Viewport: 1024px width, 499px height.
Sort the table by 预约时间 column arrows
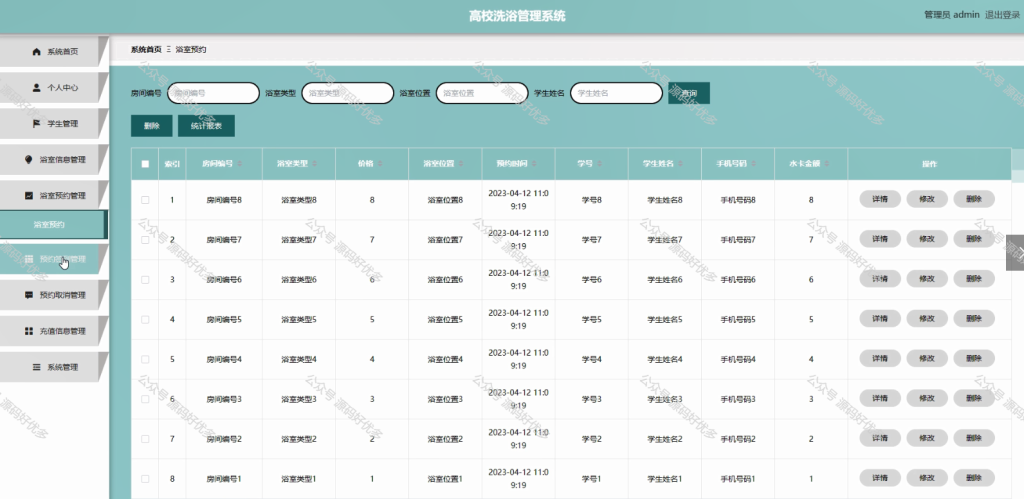pos(534,164)
